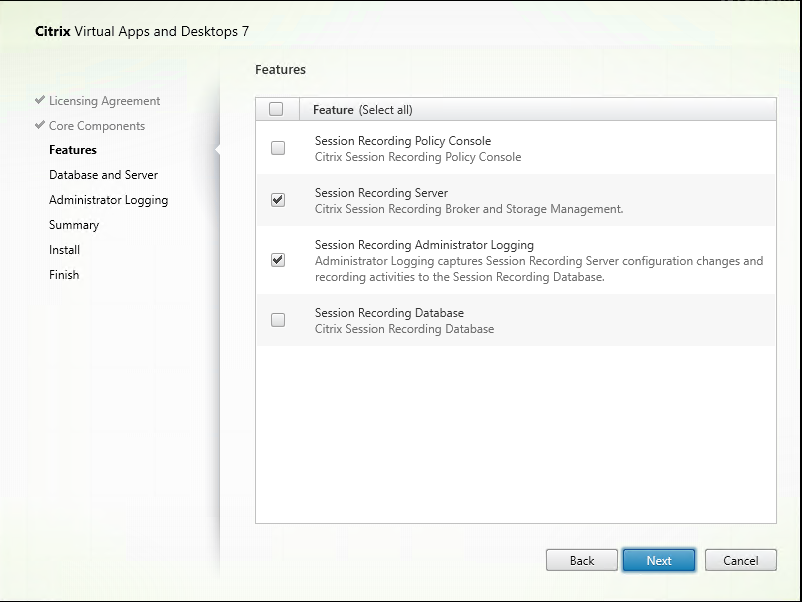Enable the Session Recording Database checkbox
The width and height of the screenshot is (802, 602).
278,320
